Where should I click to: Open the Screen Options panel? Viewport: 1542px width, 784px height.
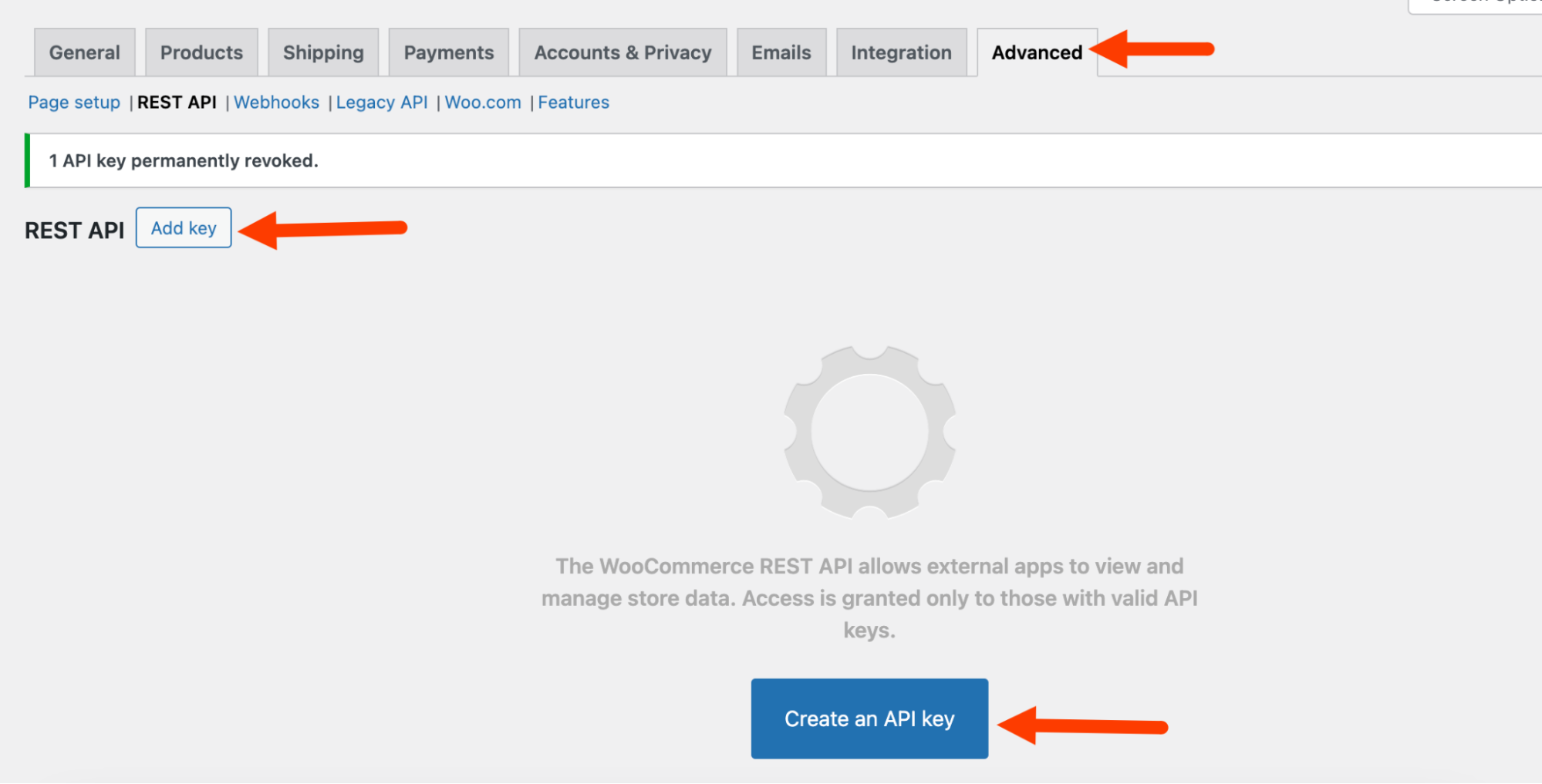tap(1487, 4)
